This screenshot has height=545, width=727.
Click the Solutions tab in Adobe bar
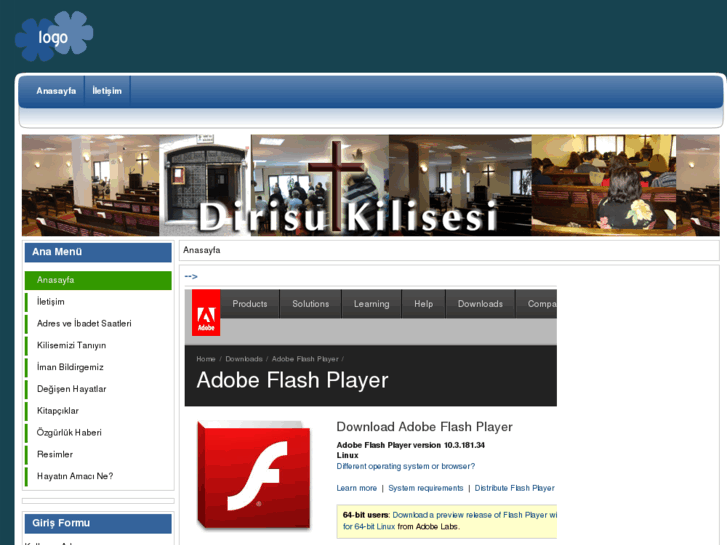311,304
